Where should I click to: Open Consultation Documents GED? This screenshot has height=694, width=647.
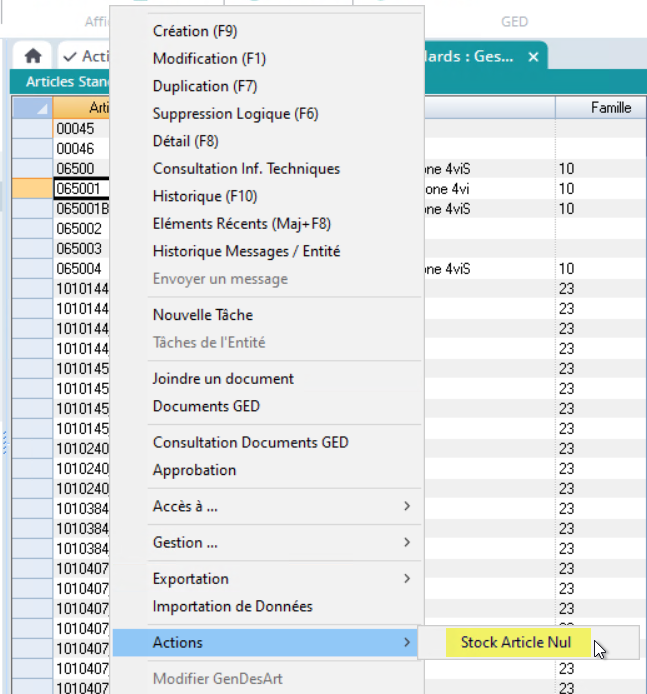(x=250, y=442)
